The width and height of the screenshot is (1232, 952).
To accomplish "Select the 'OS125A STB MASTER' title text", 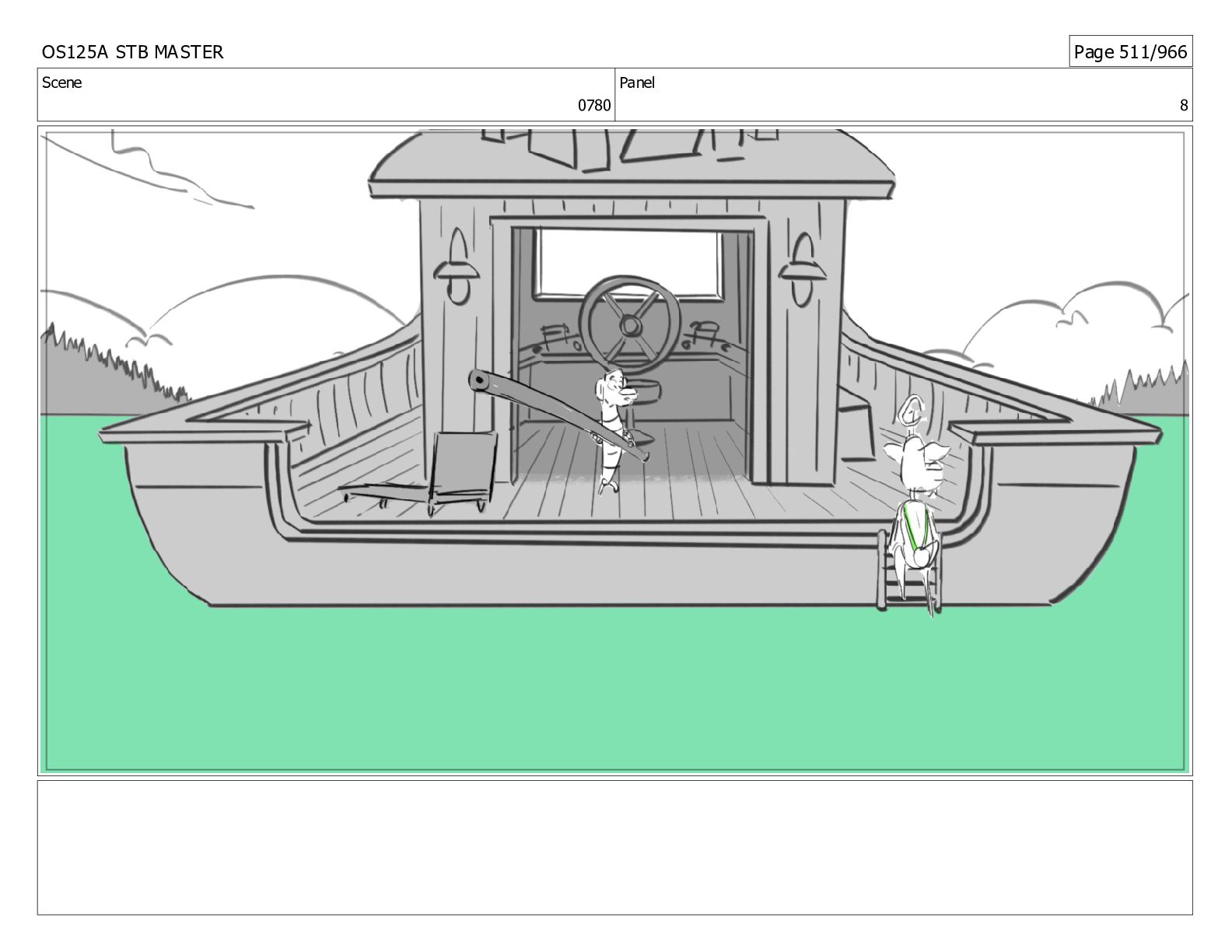I will pos(132,52).
